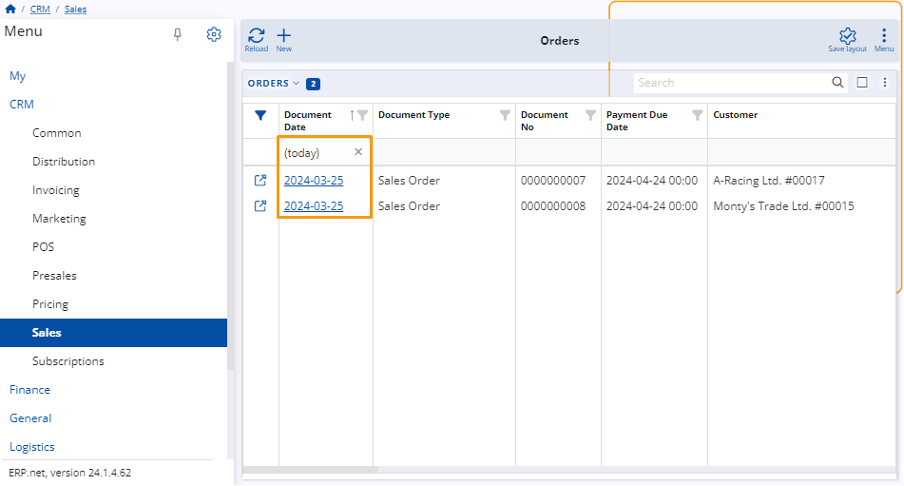
Task: Open the CRM breadcrumb link
Action: pyautogui.click(x=40, y=9)
